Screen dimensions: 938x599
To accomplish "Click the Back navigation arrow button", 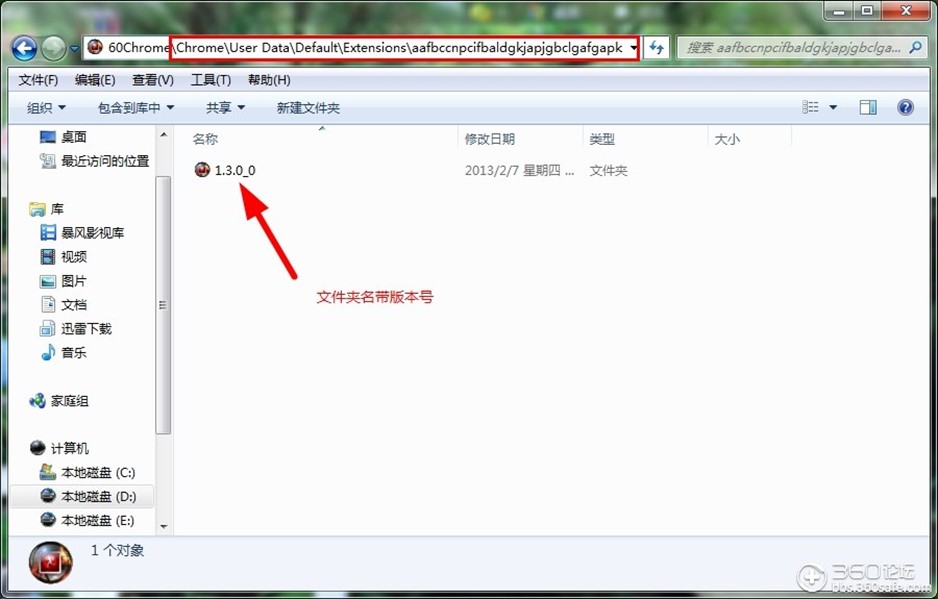I will (x=24, y=48).
